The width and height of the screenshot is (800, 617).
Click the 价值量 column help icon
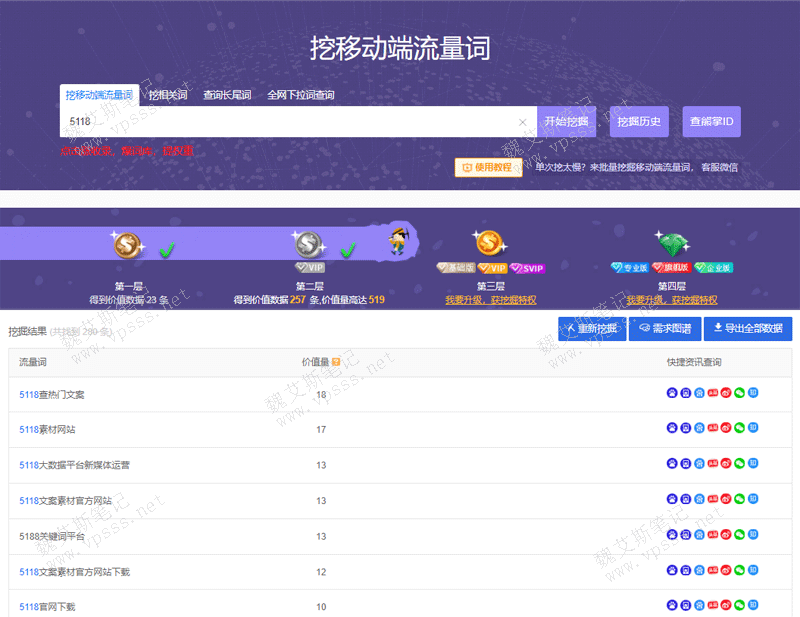pyautogui.click(x=337, y=362)
